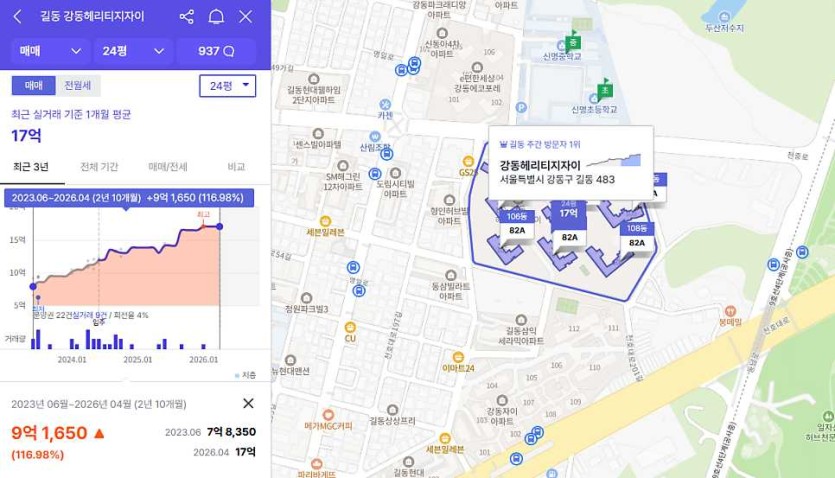The width and height of the screenshot is (835, 478).
Task: Open the 매매/전세 tab
Action: (167, 167)
